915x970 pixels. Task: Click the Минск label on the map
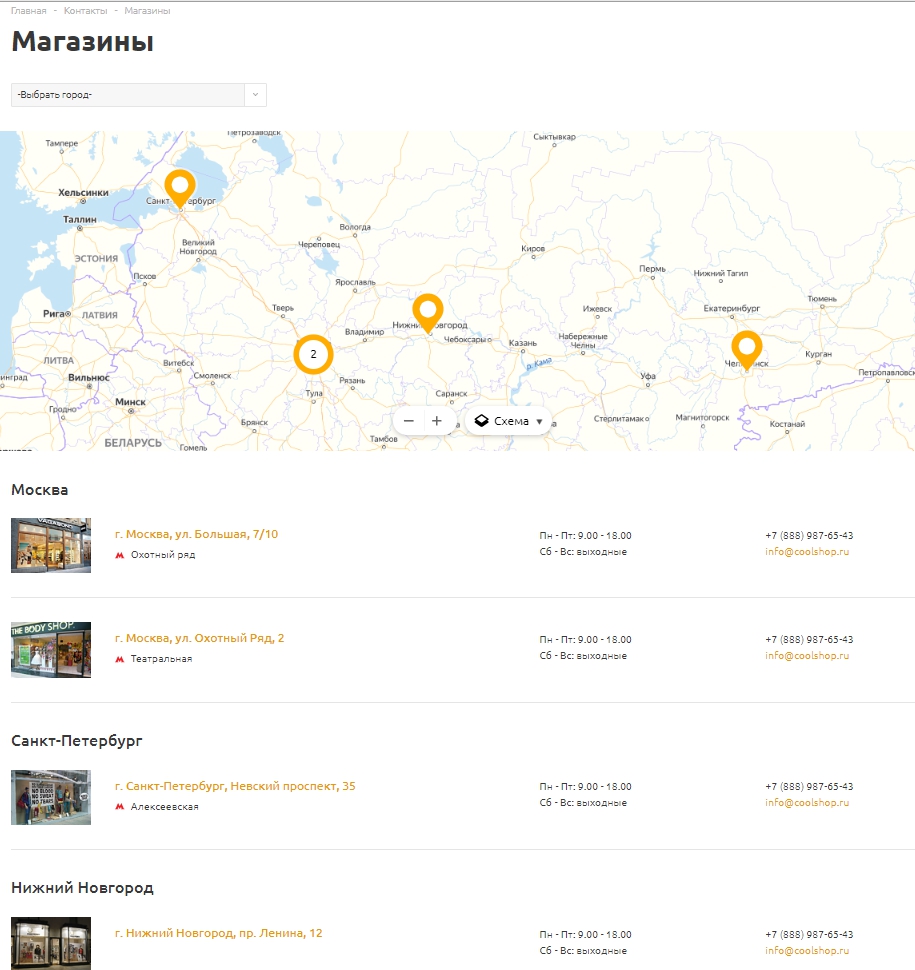coord(131,401)
